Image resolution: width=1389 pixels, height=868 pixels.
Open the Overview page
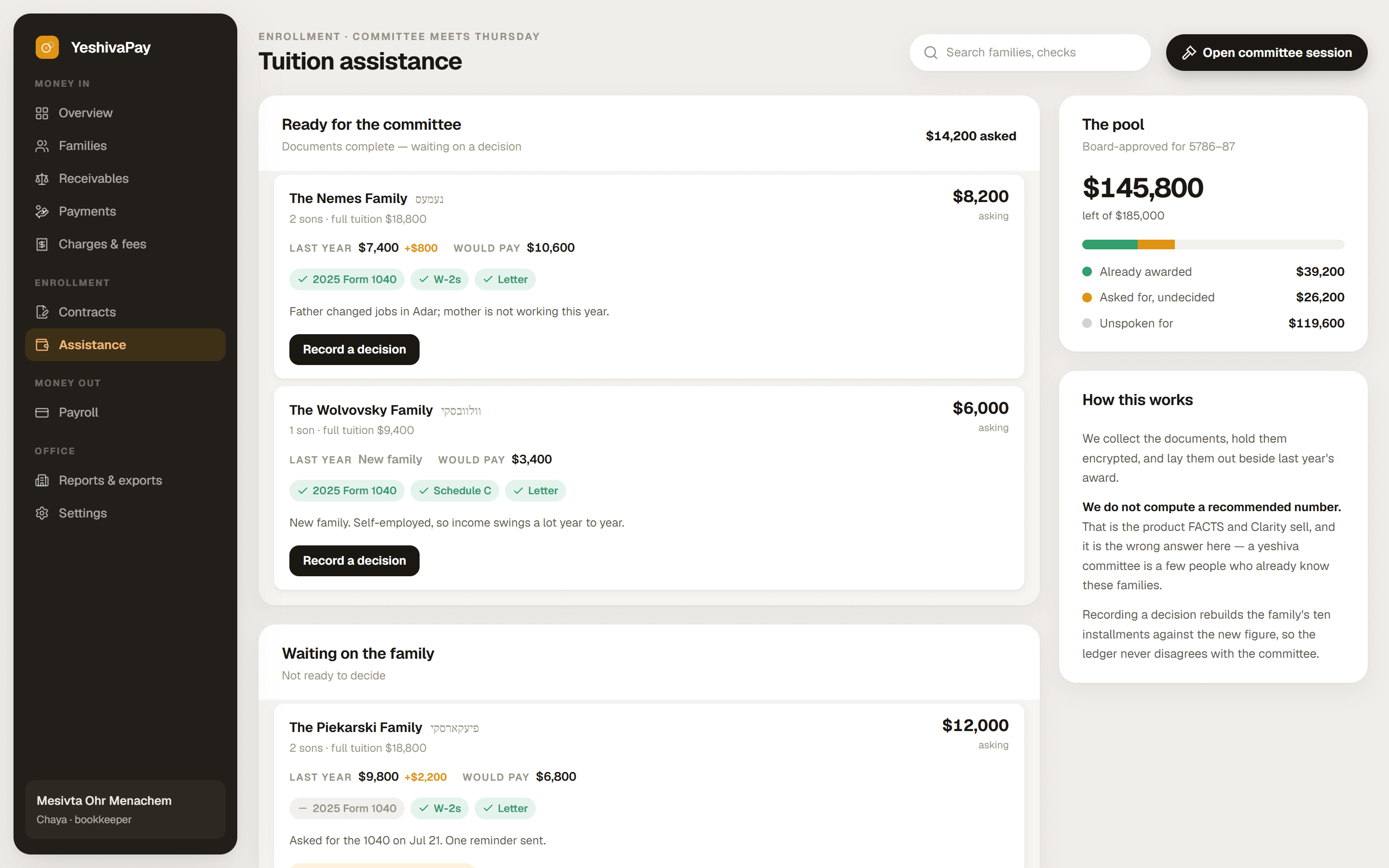click(125, 113)
